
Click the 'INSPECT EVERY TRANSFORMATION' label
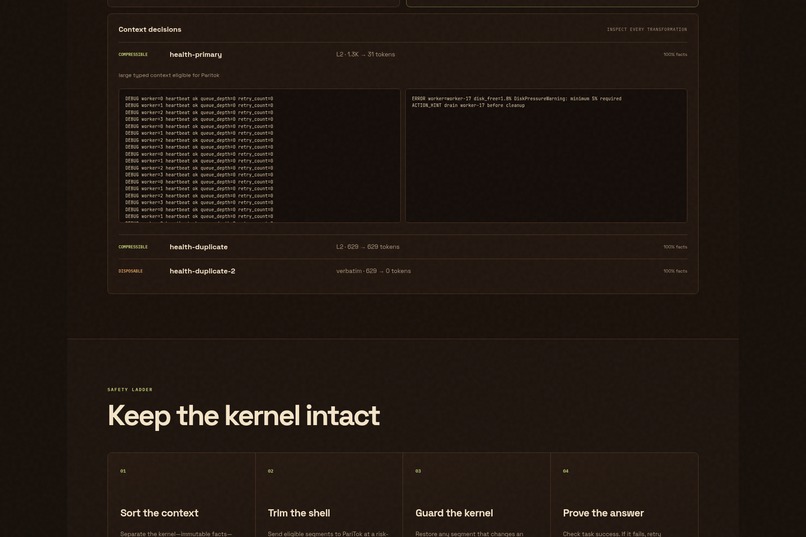[x=647, y=29]
